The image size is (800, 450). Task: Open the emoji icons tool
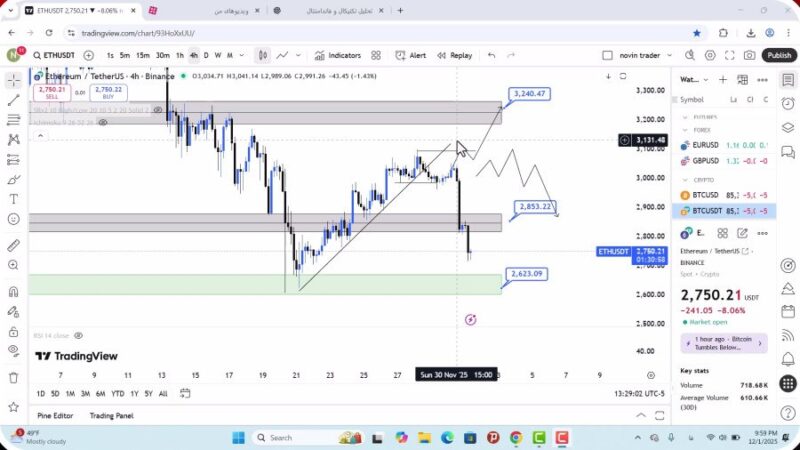tap(13, 218)
